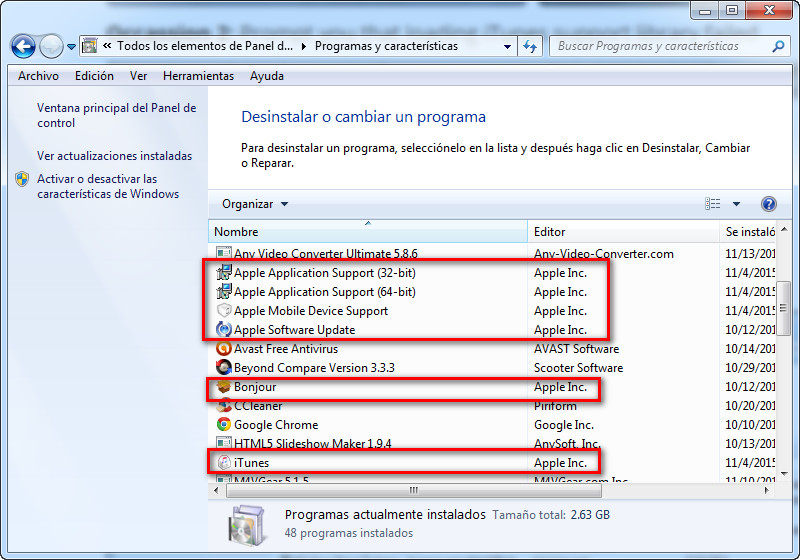Click the installed programs icon in details pane
Image resolution: width=800 pixels, height=560 pixels.
(247, 524)
